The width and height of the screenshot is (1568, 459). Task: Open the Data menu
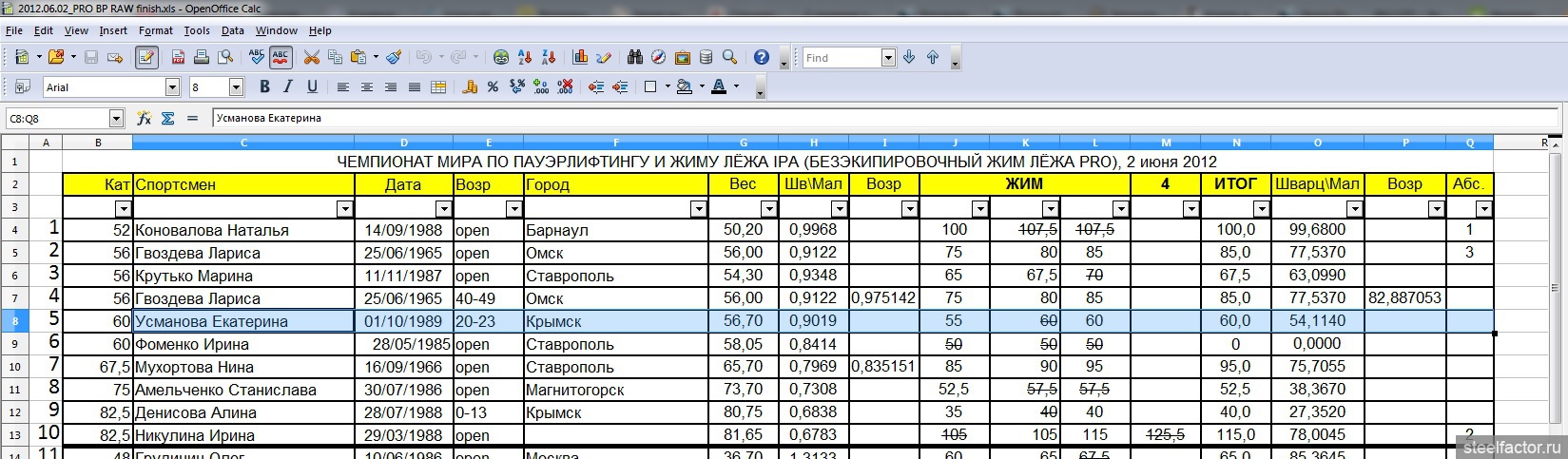[232, 30]
